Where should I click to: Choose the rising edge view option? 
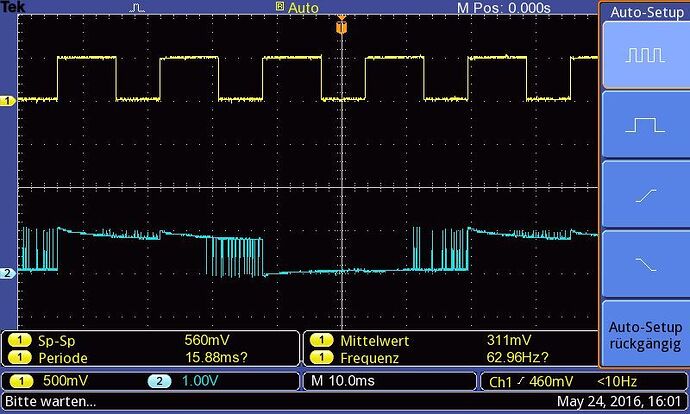pos(644,194)
